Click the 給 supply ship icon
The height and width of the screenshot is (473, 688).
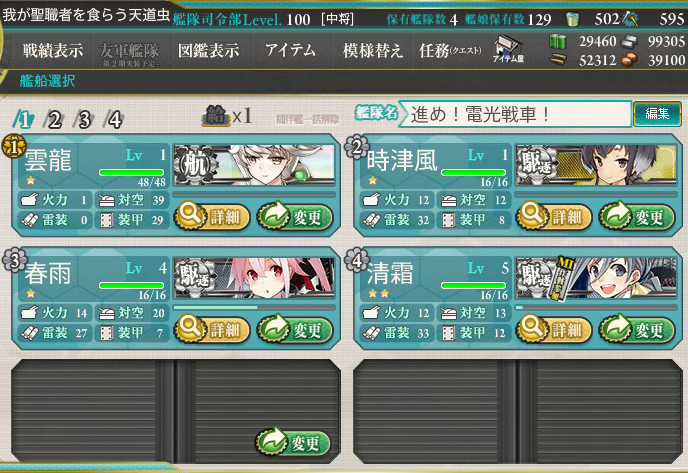click(x=215, y=116)
